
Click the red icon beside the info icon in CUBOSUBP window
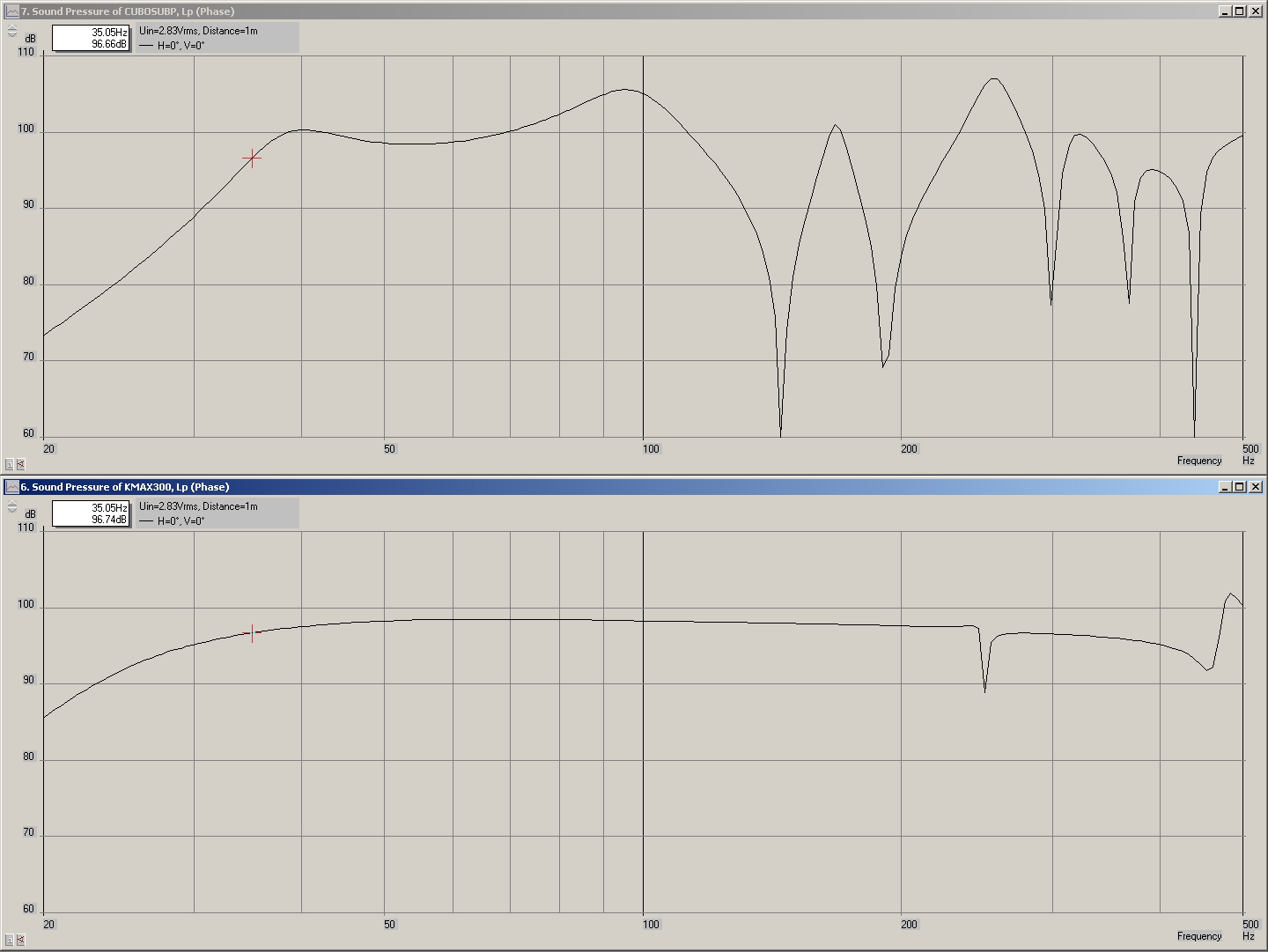pyautogui.click(x=20, y=464)
